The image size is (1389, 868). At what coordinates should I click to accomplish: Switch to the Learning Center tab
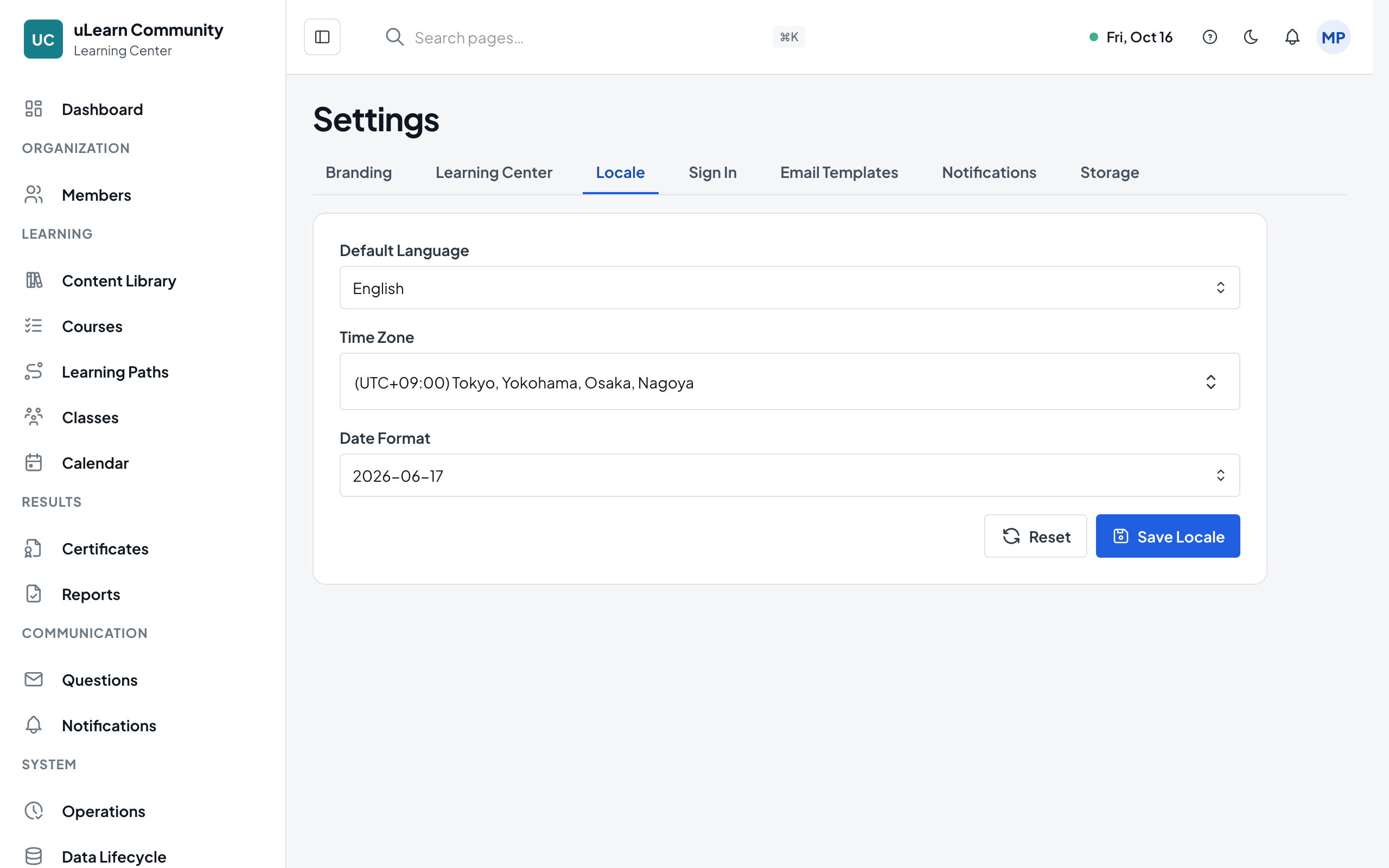click(494, 172)
